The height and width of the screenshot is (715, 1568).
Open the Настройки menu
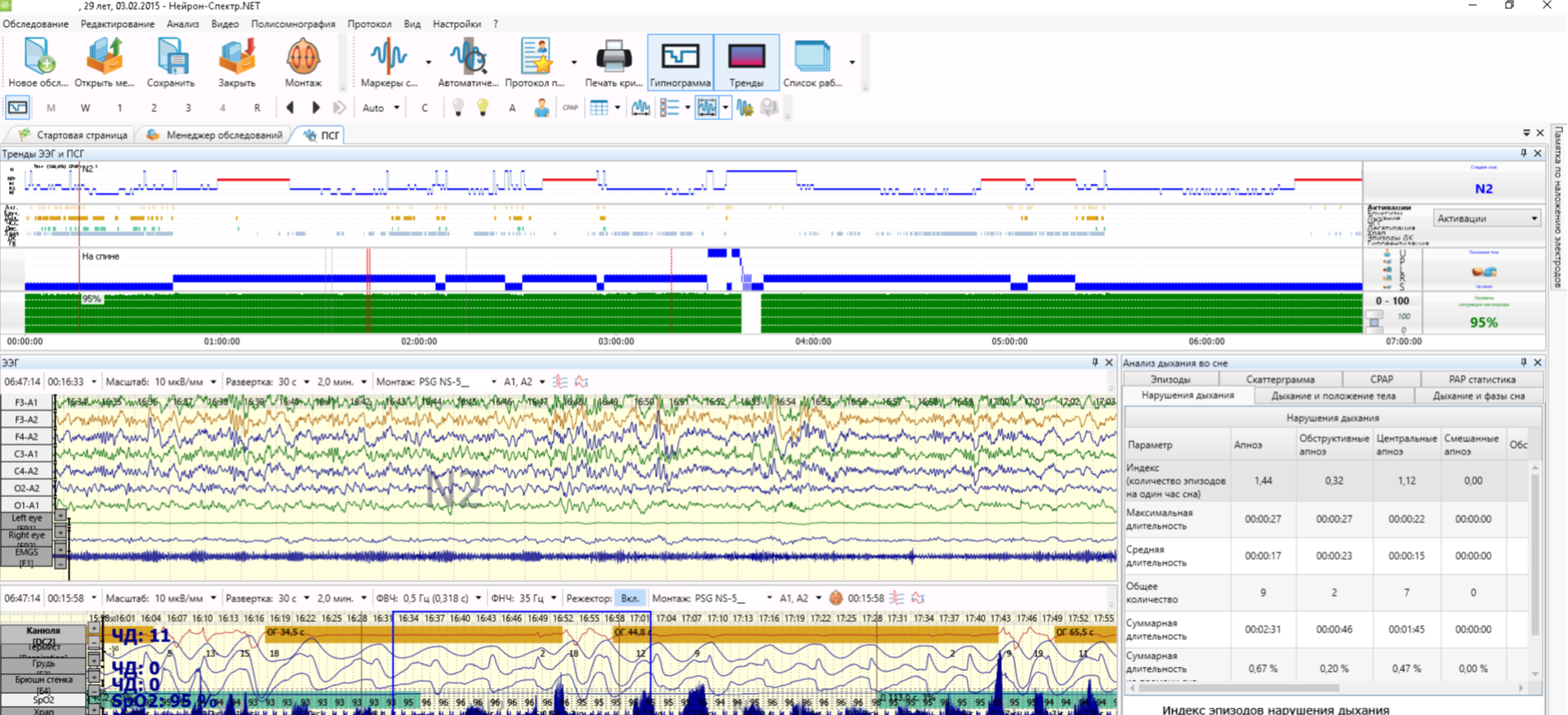[x=457, y=24]
